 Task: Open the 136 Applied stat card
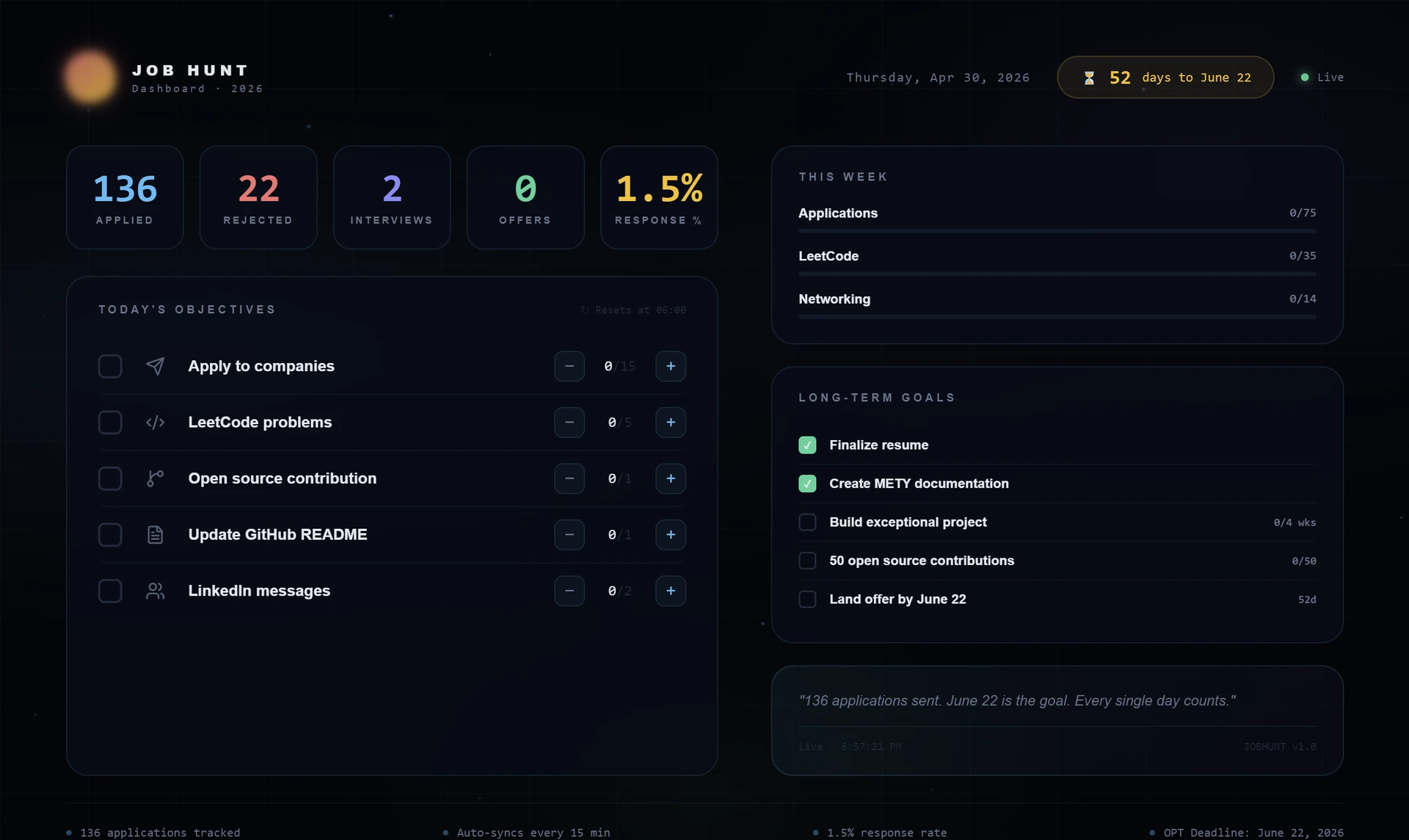(x=125, y=197)
